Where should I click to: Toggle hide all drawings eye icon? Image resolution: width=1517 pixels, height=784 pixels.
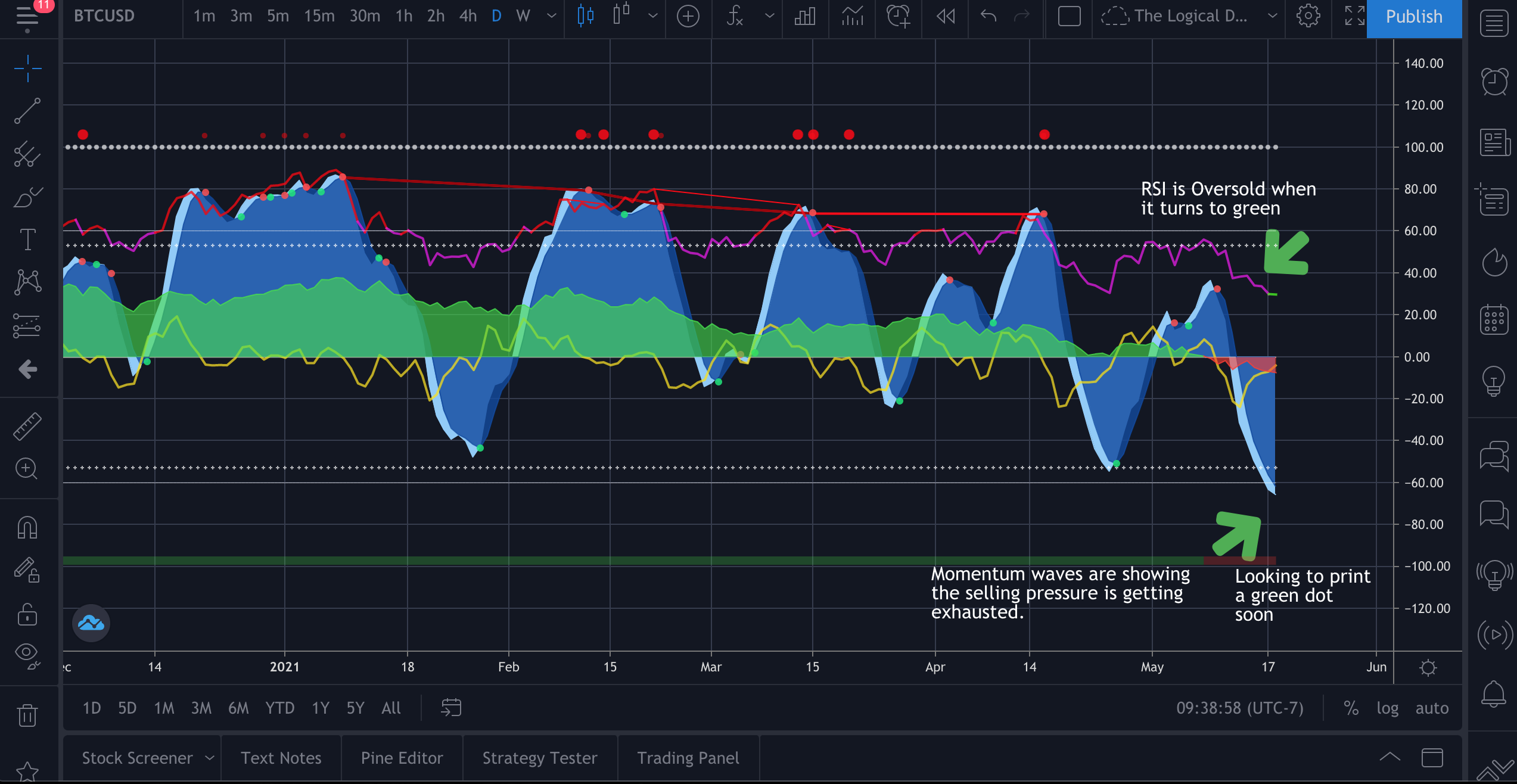tap(27, 656)
